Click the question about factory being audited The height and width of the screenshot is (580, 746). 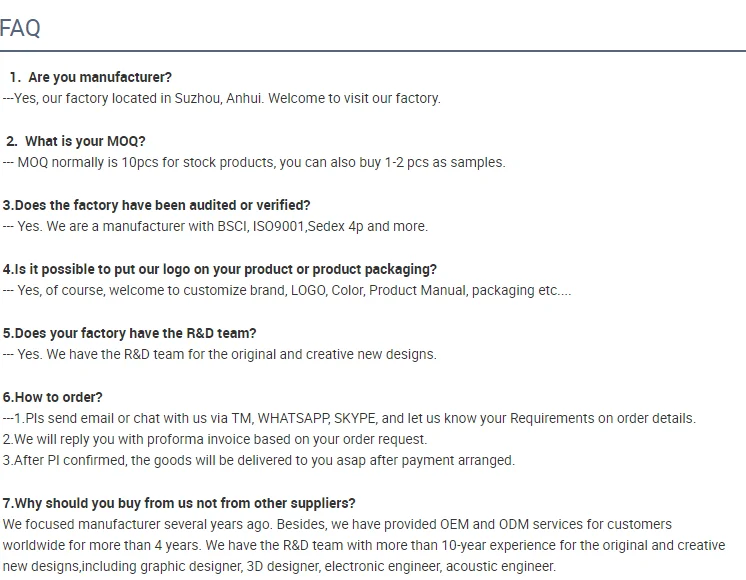pyautogui.click(x=156, y=205)
